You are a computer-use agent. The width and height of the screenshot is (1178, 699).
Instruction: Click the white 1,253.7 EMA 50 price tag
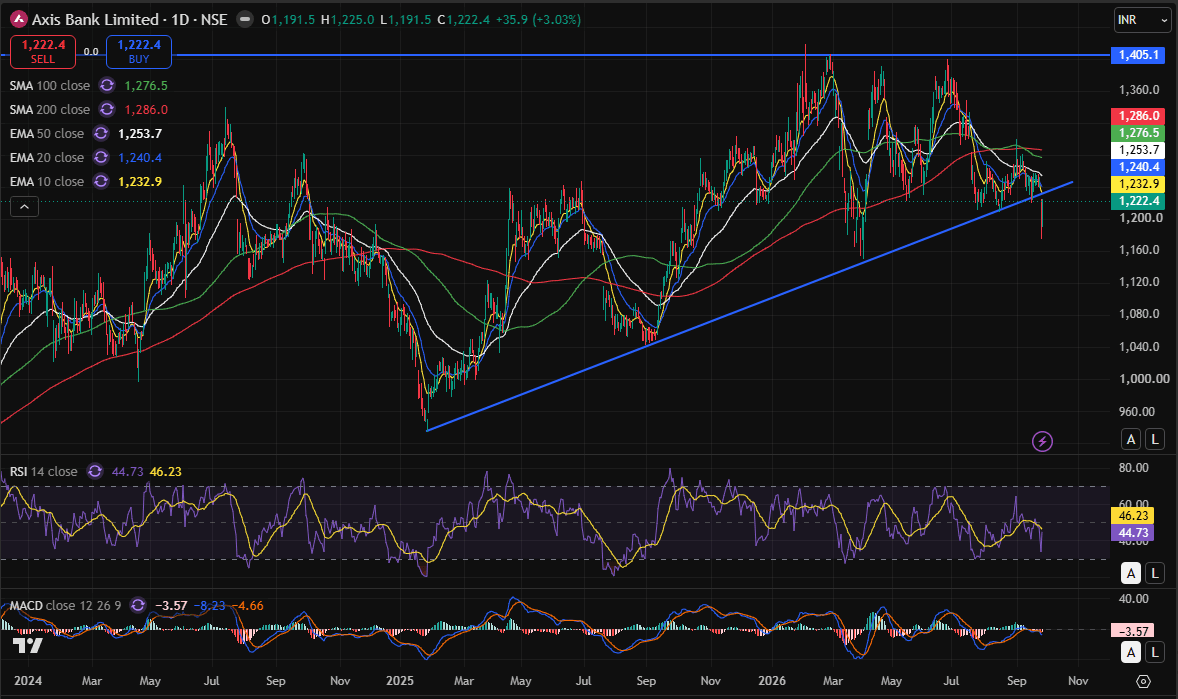pyautogui.click(x=1137, y=150)
